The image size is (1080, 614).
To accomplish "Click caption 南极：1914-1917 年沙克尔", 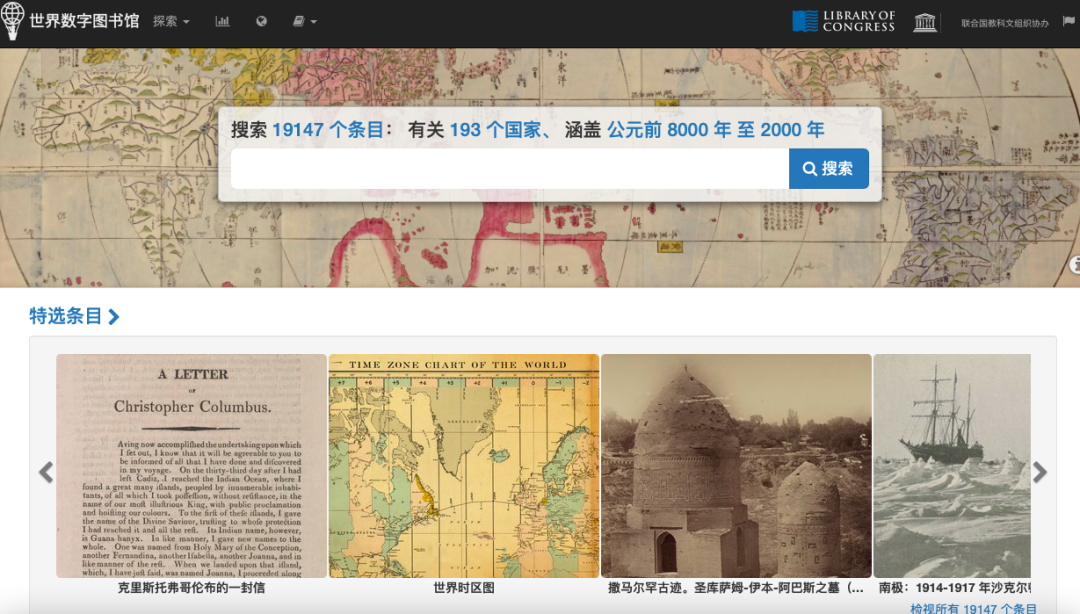I will point(955,588).
